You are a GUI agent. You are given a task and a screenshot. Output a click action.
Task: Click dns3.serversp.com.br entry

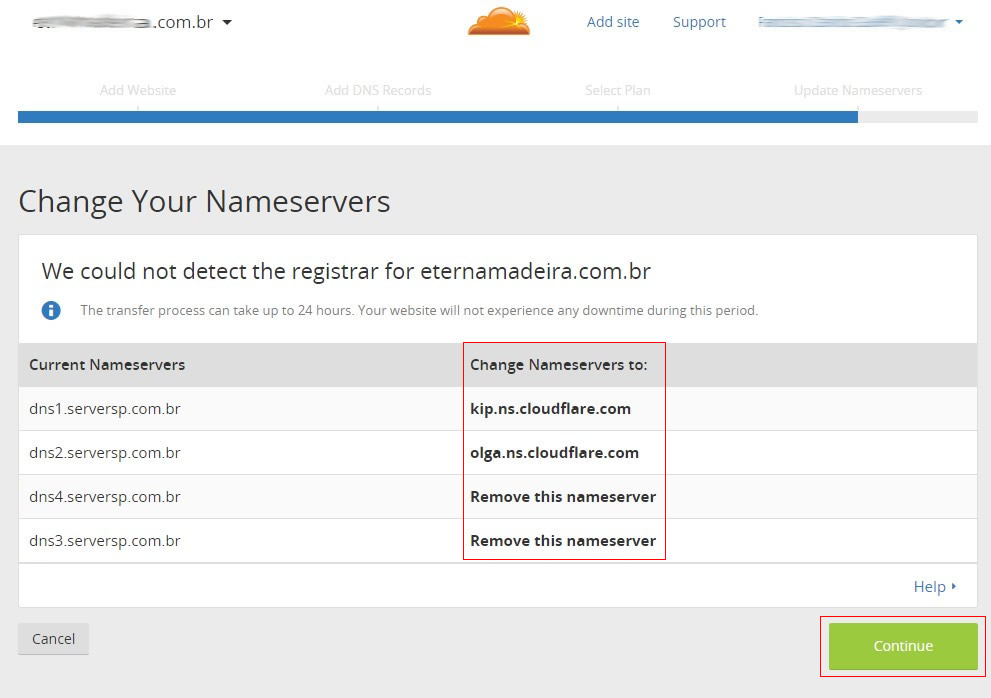(105, 541)
